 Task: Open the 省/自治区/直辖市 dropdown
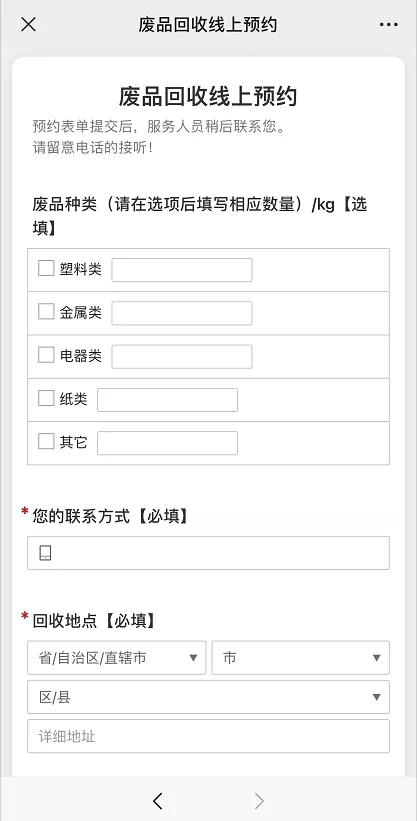pyautogui.click(x=116, y=658)
